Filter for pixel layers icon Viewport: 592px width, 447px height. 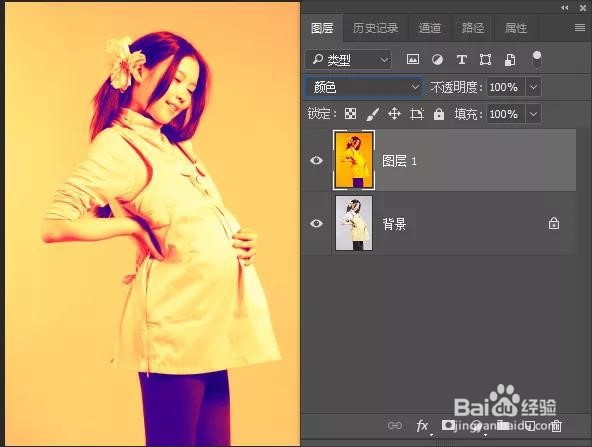(x=413, y=59)
